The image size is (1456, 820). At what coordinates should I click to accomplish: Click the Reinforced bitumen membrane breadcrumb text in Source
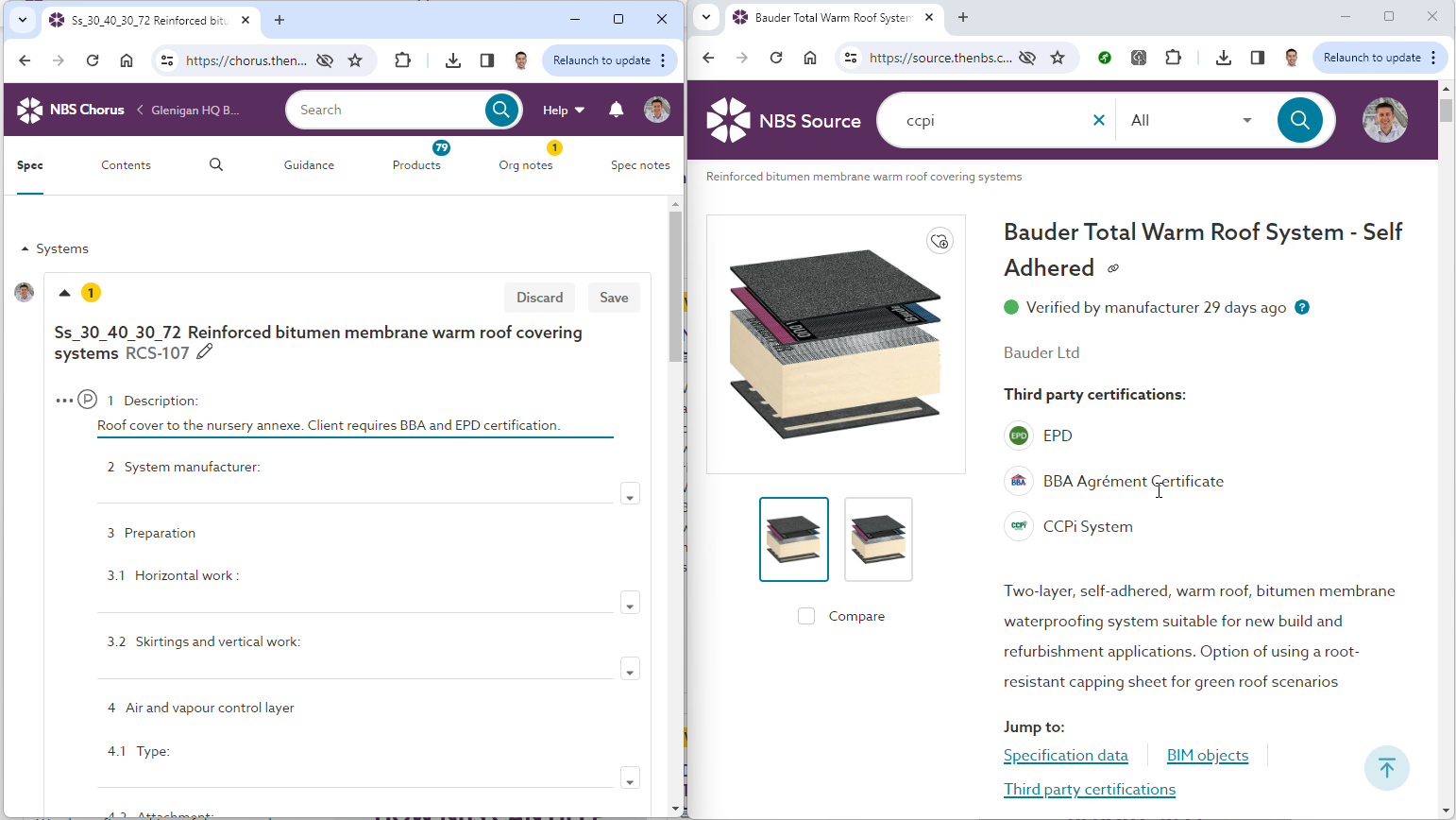(864, 177)
